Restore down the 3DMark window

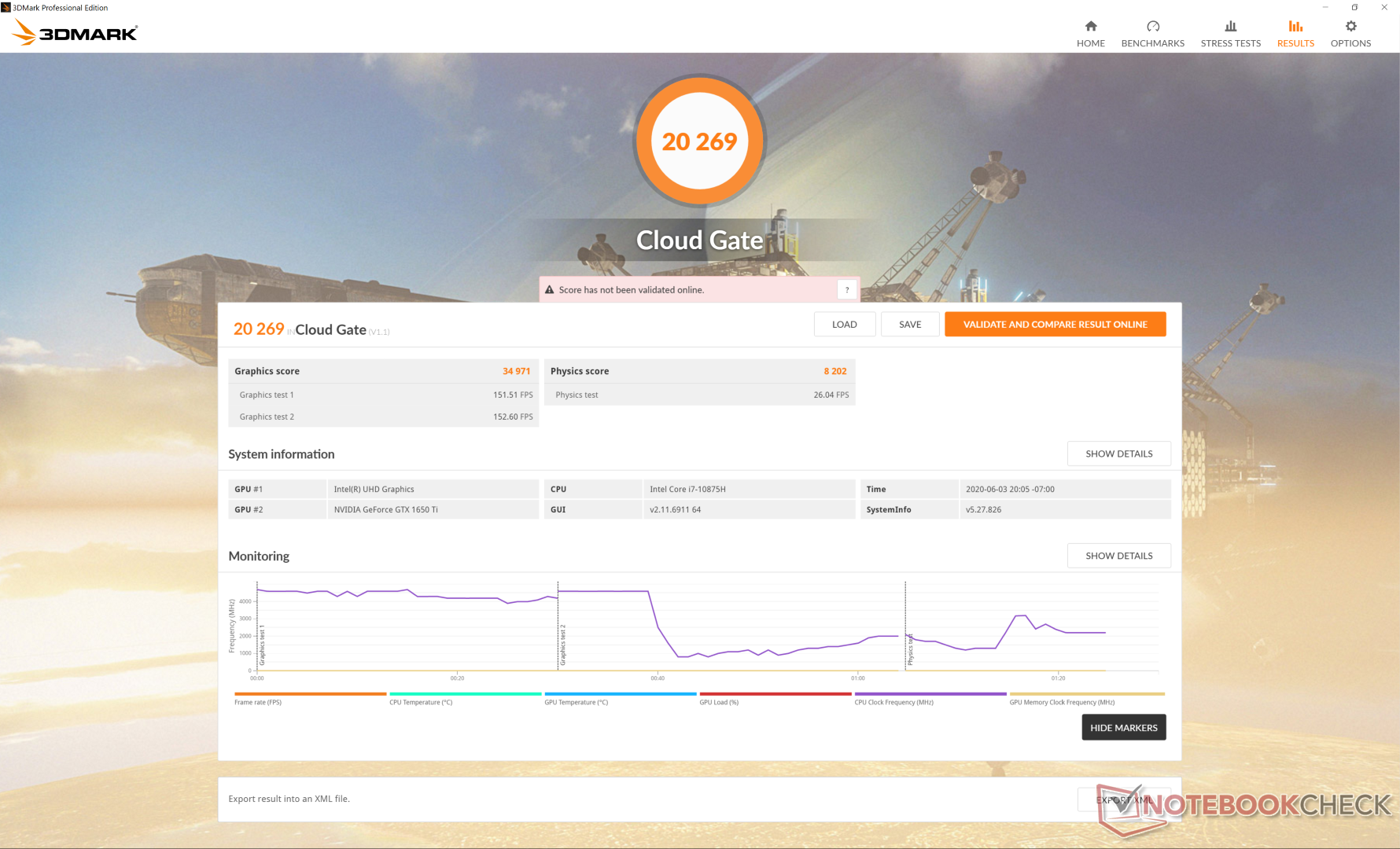tap(1354, 7)
